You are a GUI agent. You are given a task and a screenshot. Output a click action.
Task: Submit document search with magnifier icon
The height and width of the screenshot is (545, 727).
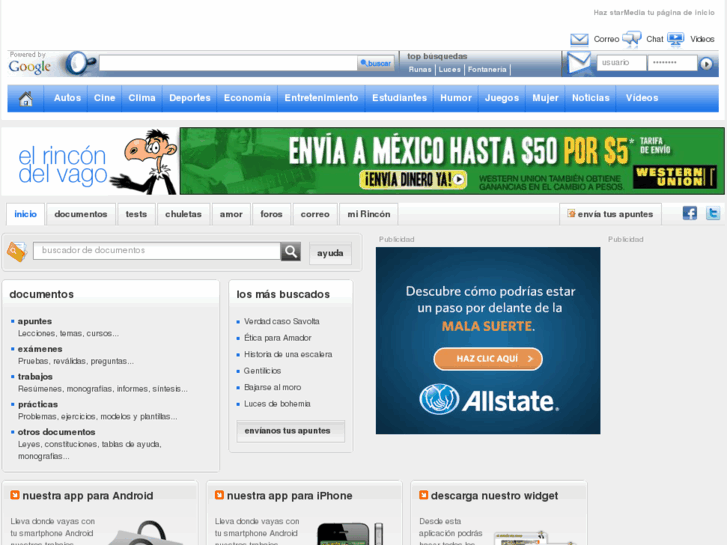pyautogui.click(x=291, y=251)
